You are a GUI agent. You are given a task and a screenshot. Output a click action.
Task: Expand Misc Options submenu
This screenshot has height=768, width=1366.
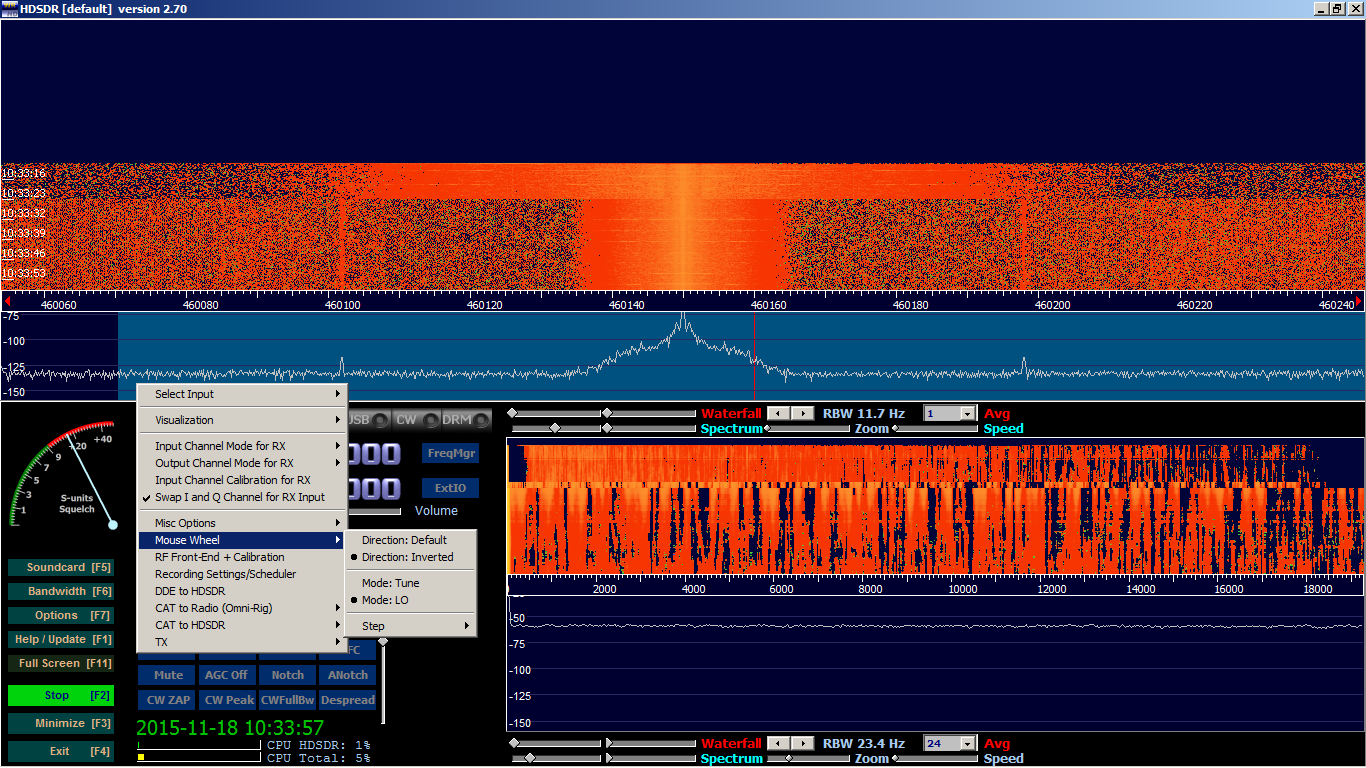(x=242, y=523)
